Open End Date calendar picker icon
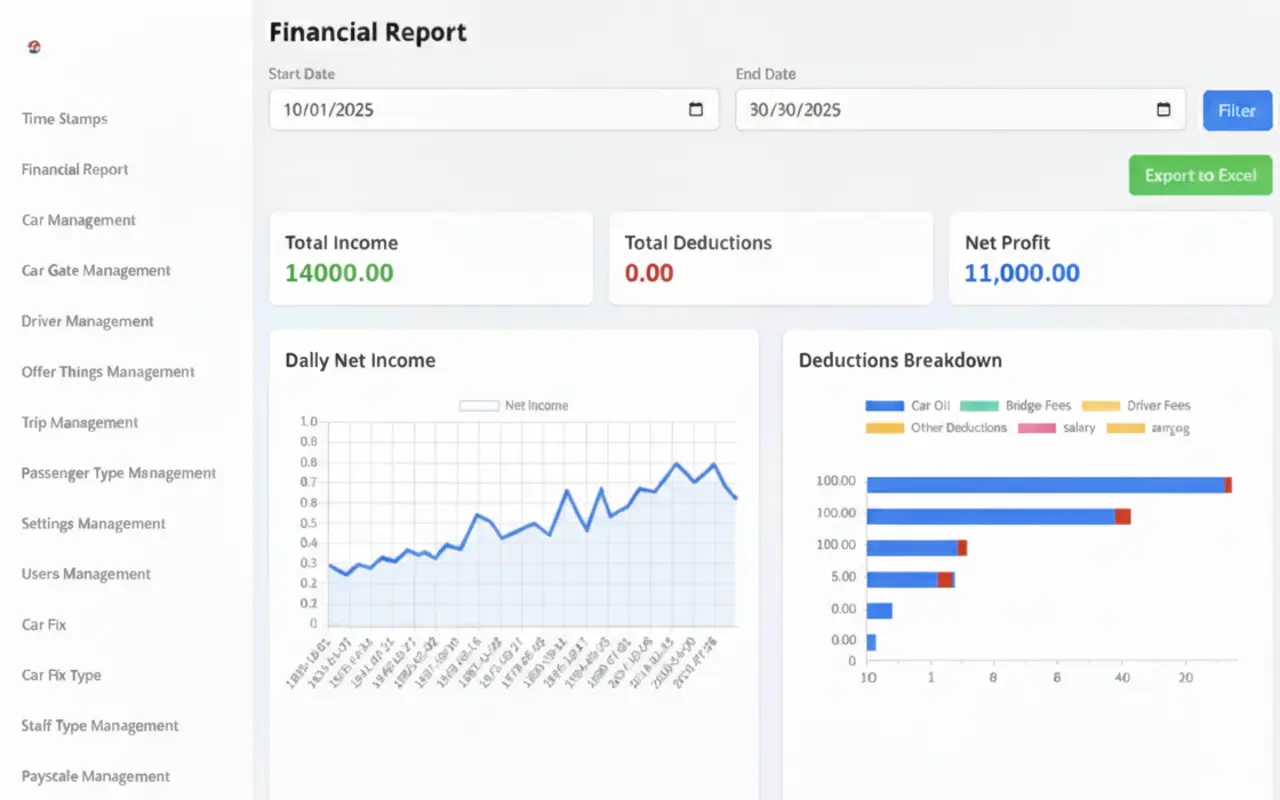The height and width of the screenshot is (800, 1280). coord(1163,110)
